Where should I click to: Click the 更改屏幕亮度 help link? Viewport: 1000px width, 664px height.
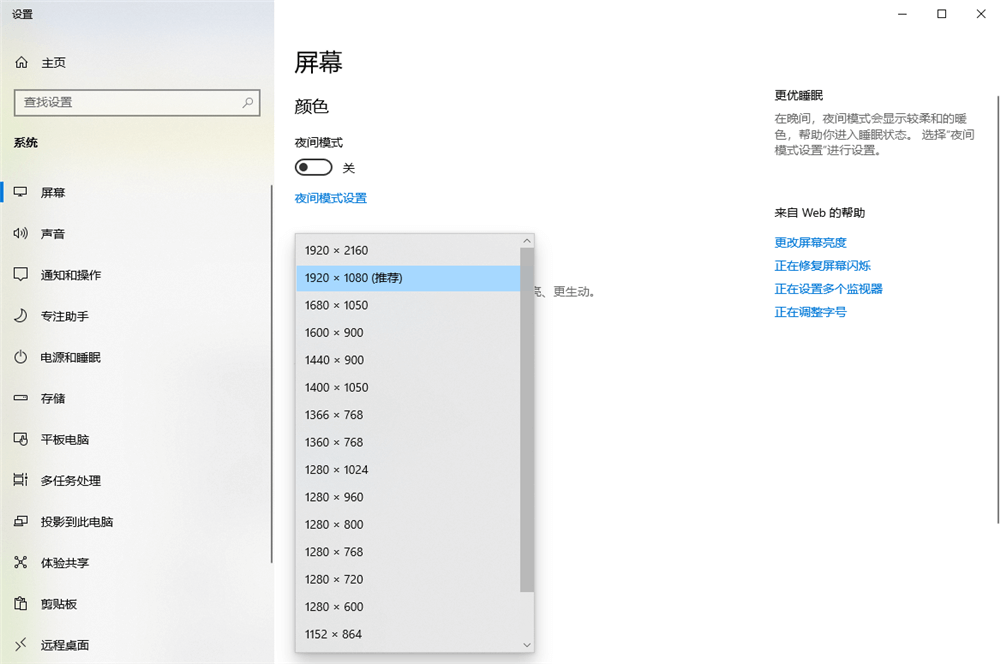[x=809, y=242]
